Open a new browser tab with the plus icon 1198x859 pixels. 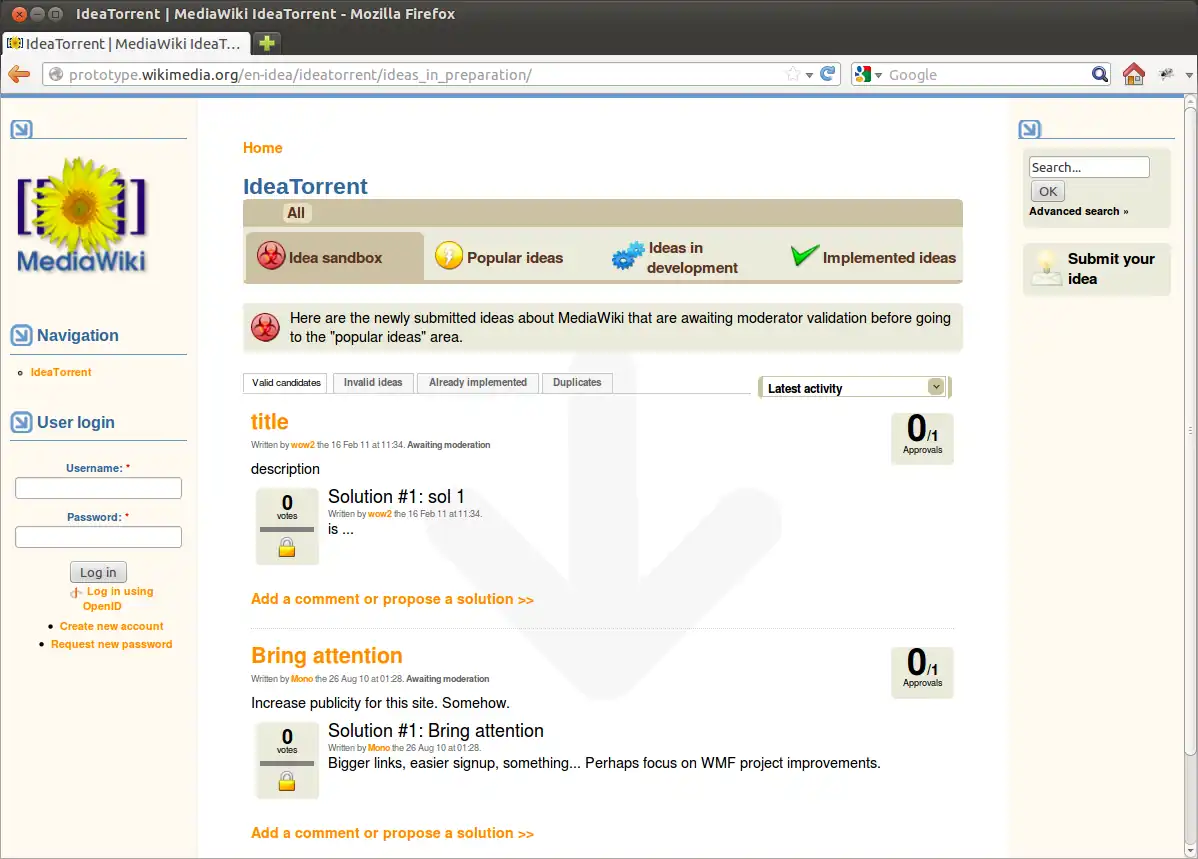click(268, 44)
